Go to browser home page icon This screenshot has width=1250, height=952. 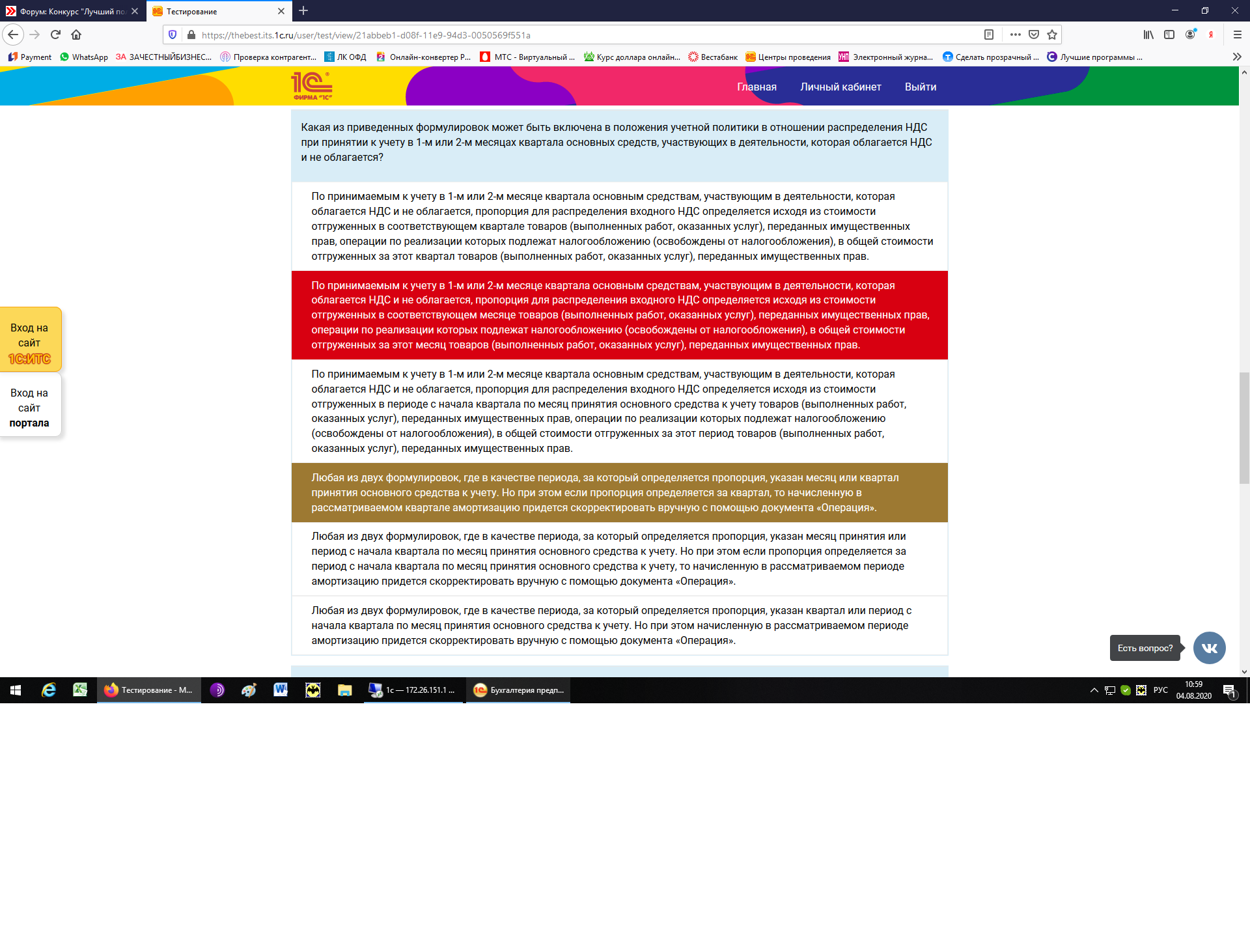(x=76, y=35)
